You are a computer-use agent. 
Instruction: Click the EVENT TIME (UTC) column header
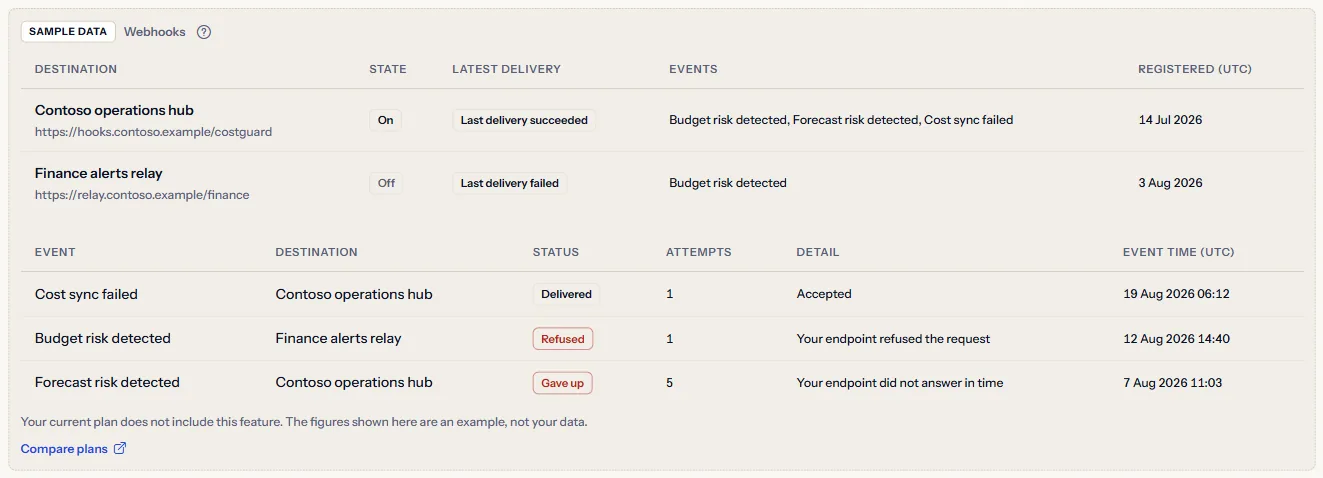tap(1179, 252)
